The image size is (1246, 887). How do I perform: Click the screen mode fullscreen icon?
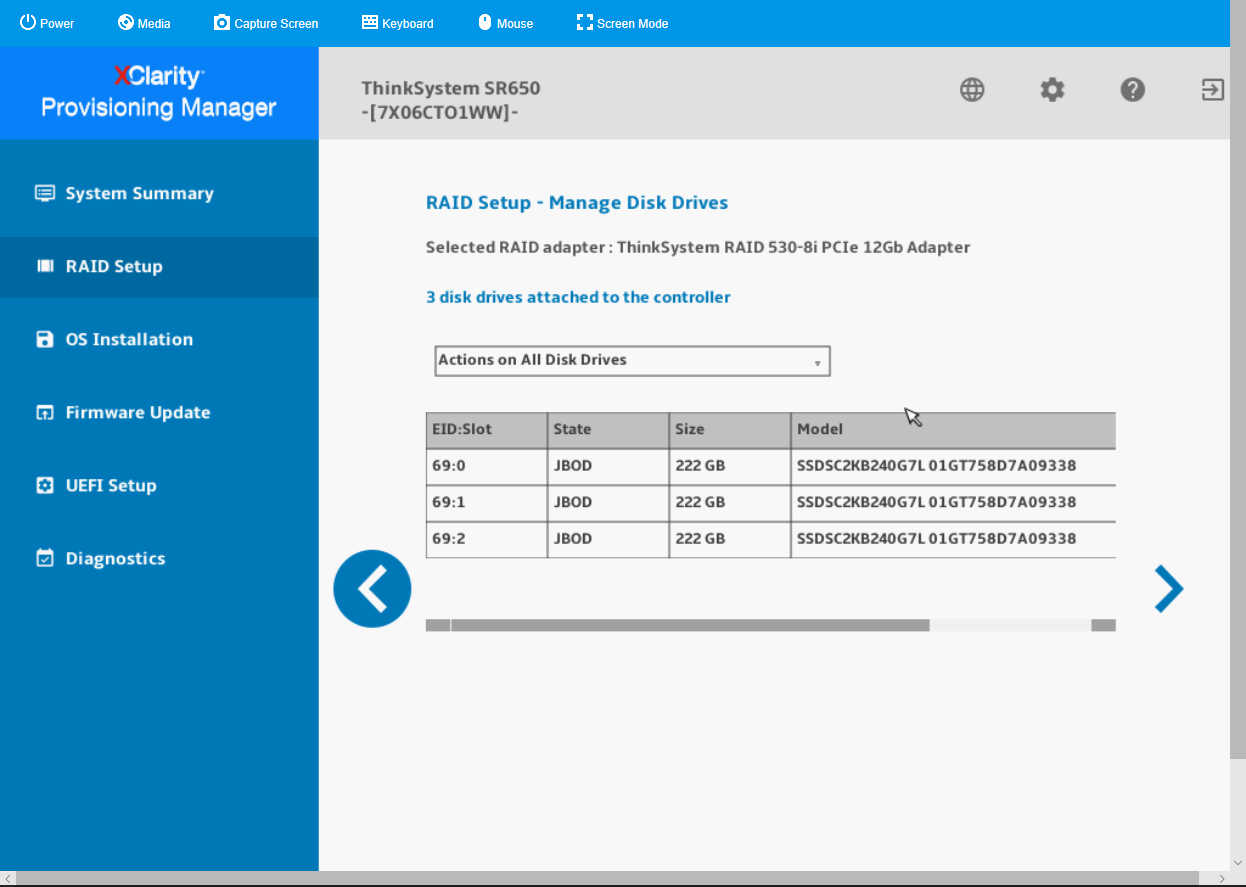click(585, 22)
